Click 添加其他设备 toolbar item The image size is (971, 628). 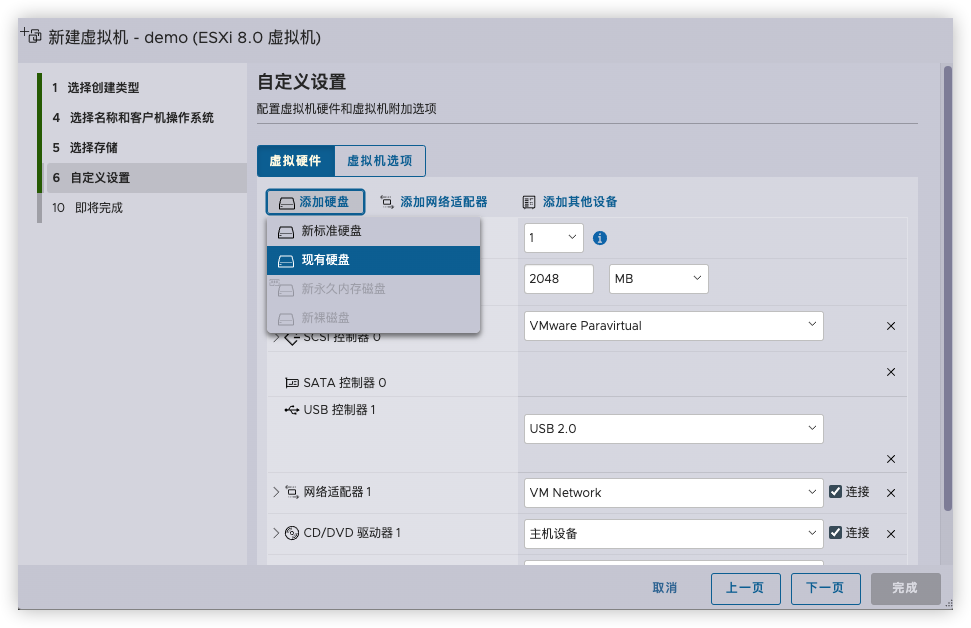[x=569, y=202]
